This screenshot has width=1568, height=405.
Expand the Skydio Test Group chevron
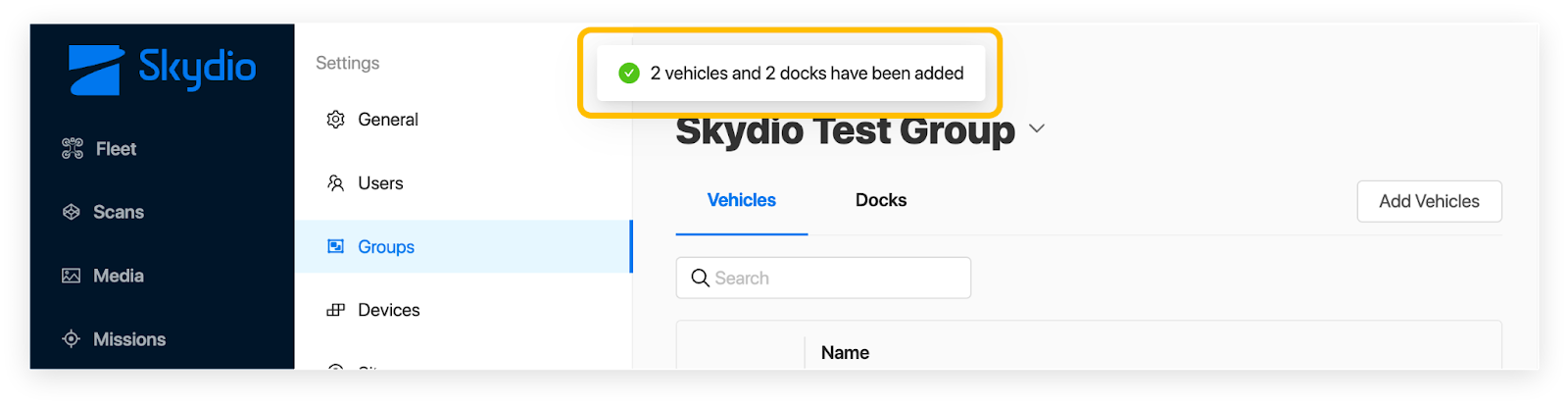pos(1037,128)
